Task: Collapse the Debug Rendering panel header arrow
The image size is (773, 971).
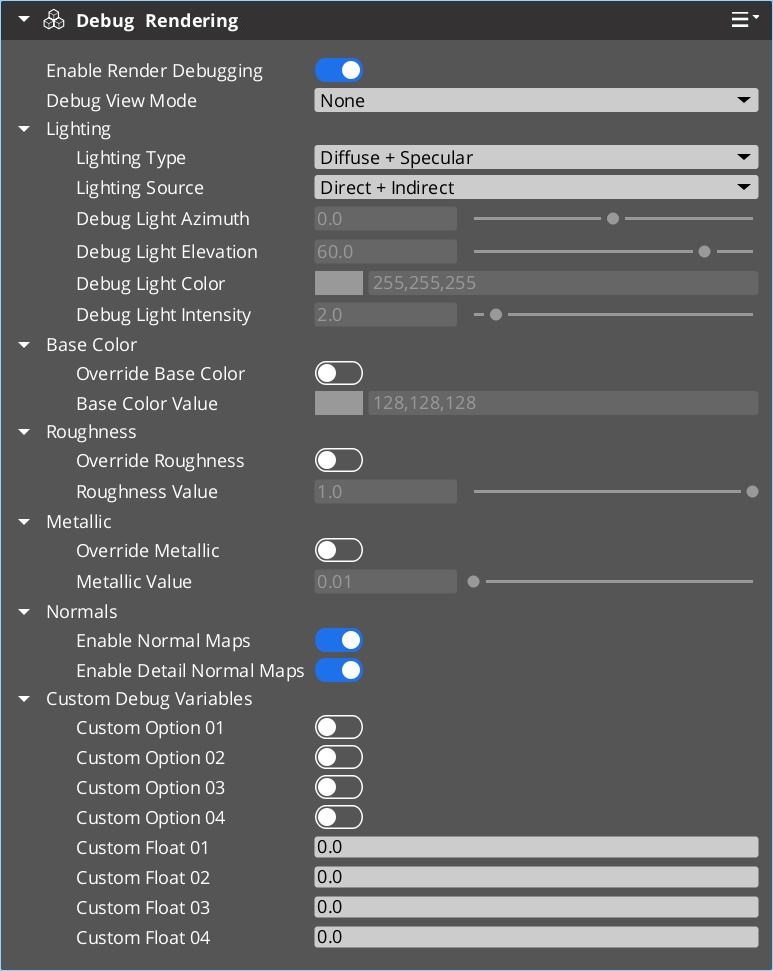Action: (24, 21)
